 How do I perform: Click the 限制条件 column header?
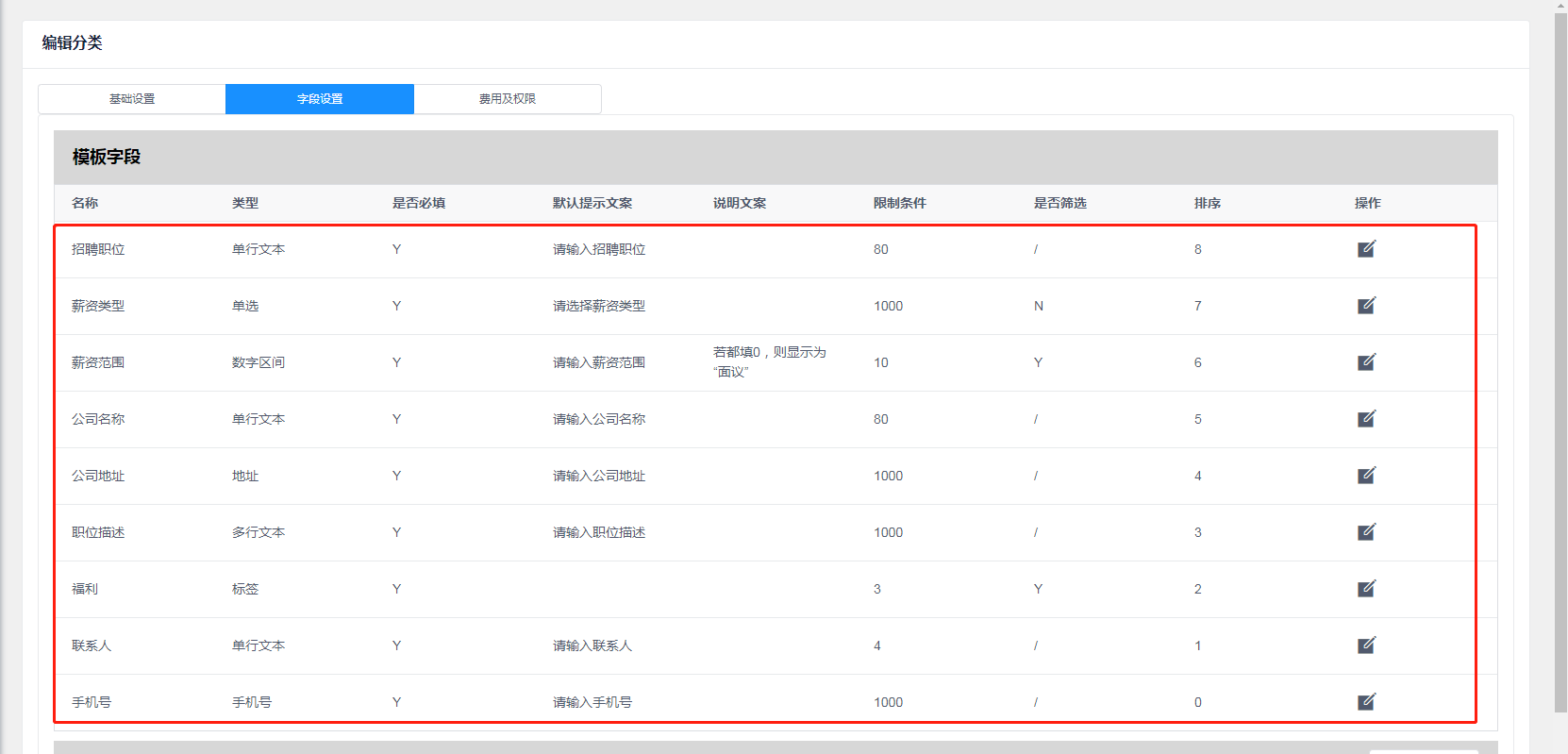(900, 203)
